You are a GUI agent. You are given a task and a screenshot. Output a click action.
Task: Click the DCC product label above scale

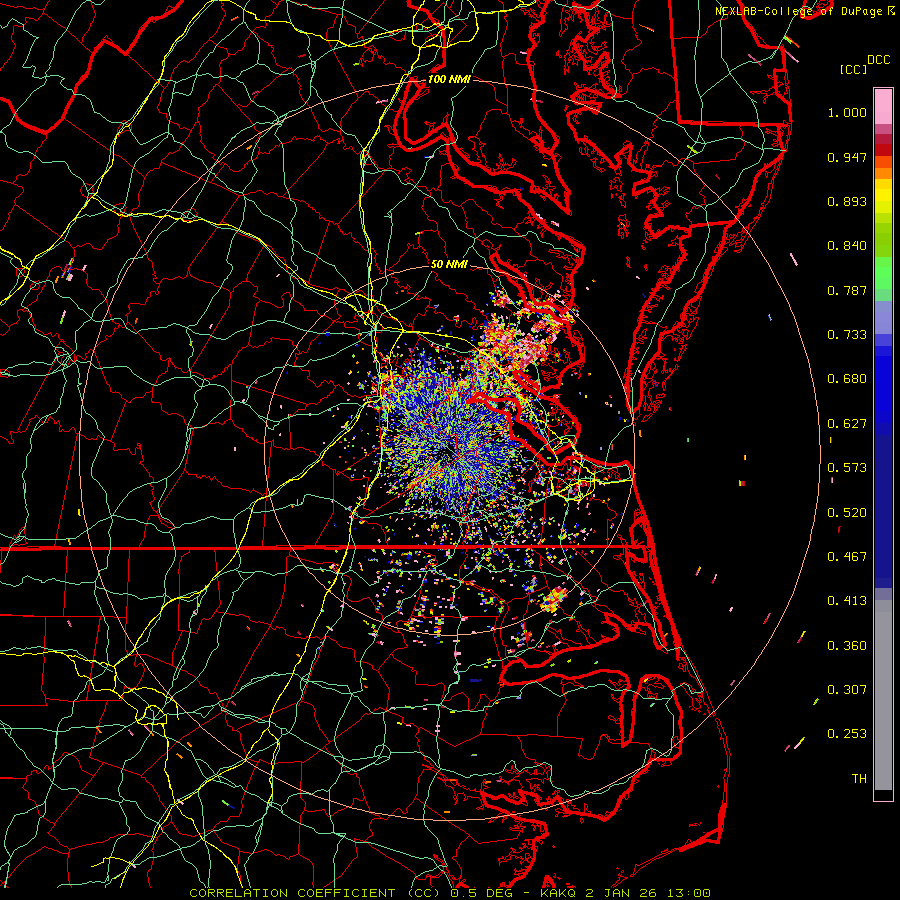pos(879,60)
